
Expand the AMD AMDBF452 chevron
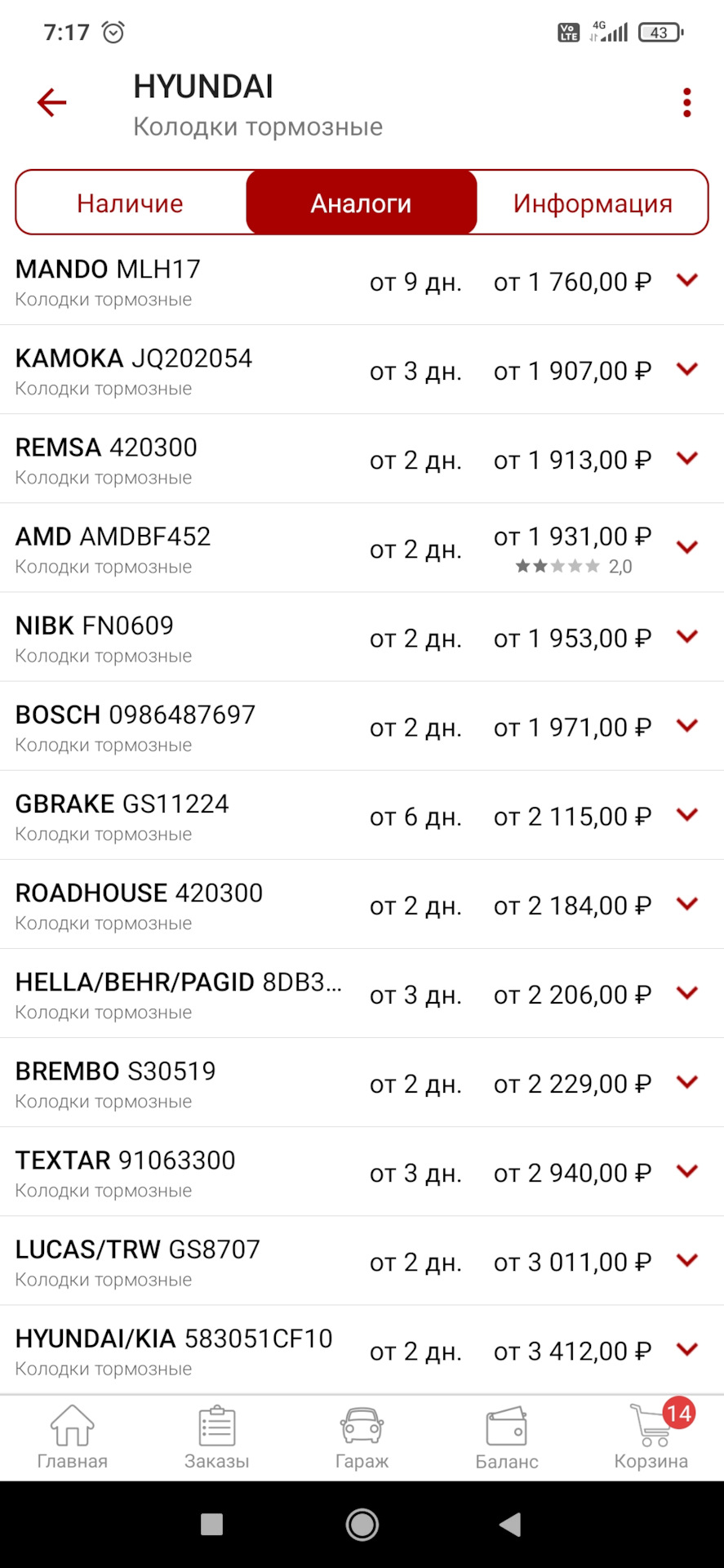click(687, 547)
